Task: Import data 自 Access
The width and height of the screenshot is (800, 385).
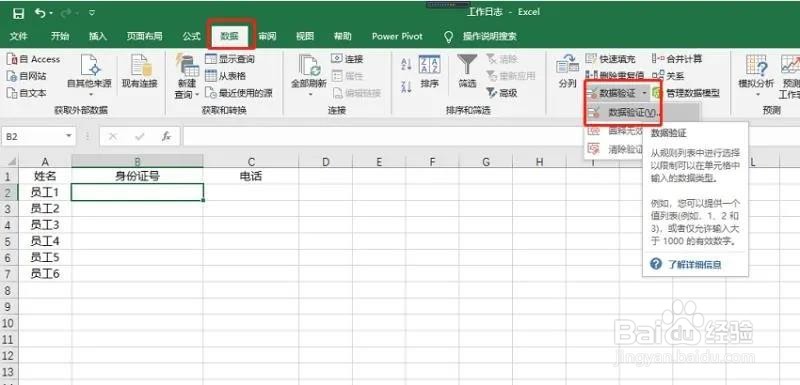Action: (x=34, y=60)
